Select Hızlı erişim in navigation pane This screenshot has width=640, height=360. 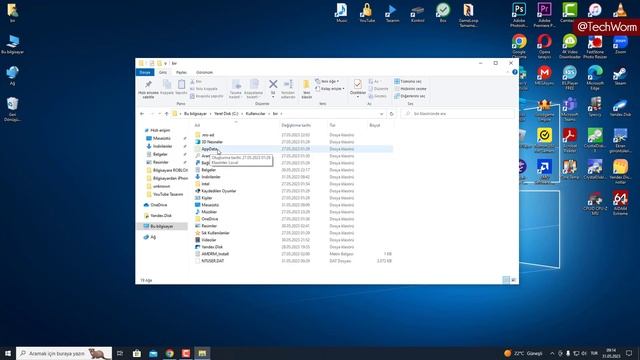coord(160,130)
